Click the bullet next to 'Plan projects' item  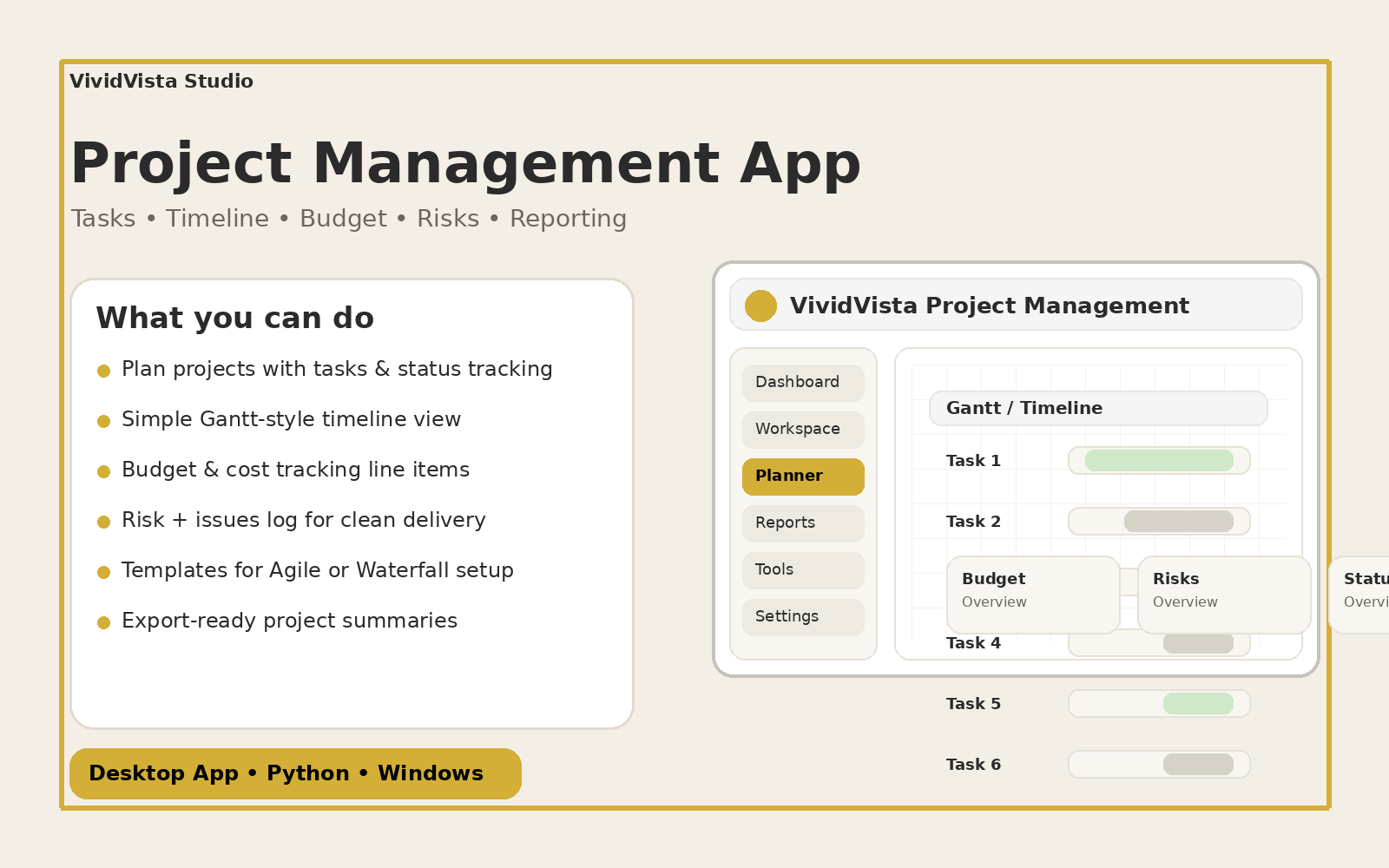click(103, 370)
